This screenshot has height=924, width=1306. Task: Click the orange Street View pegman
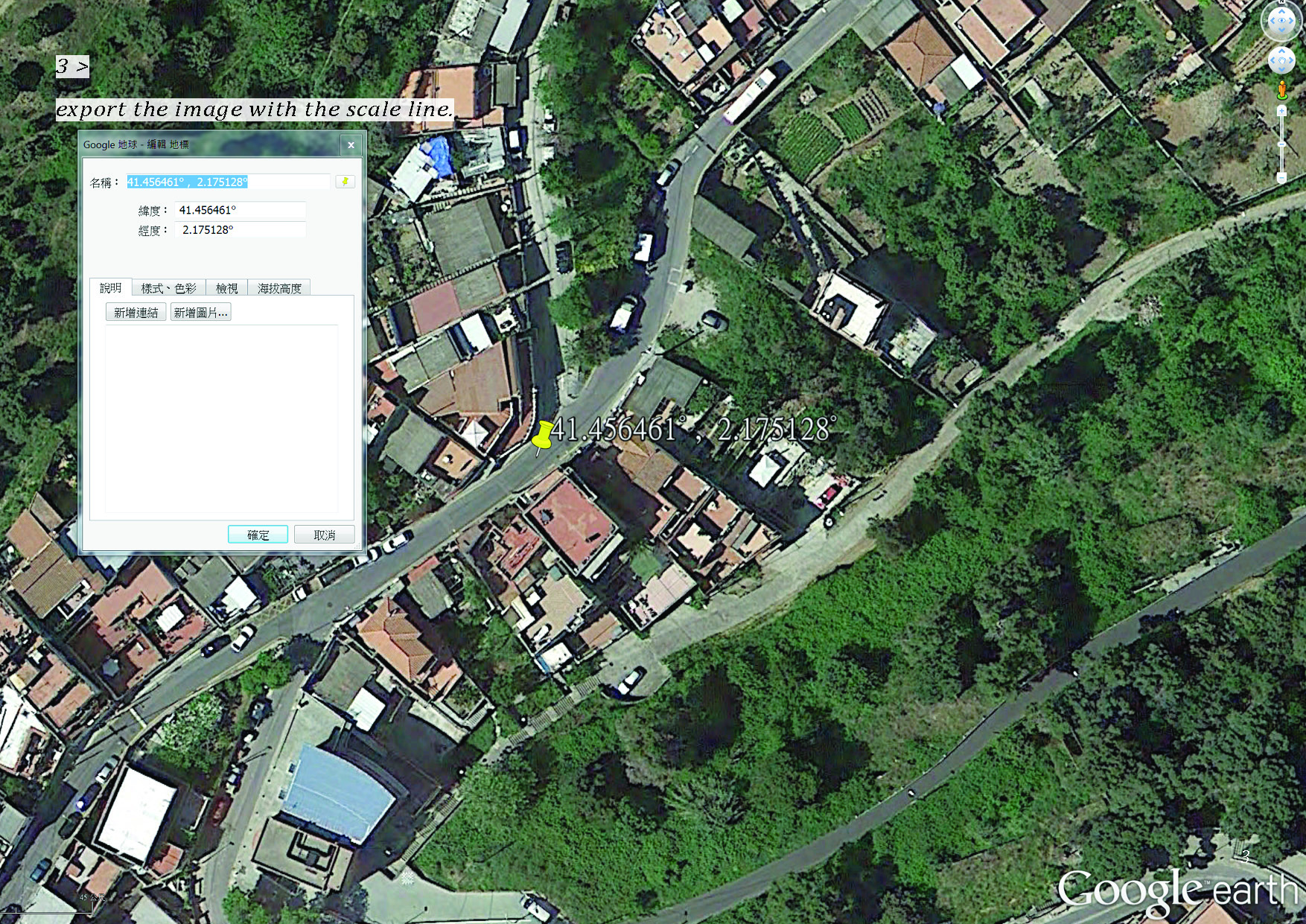coord(1281,91)
